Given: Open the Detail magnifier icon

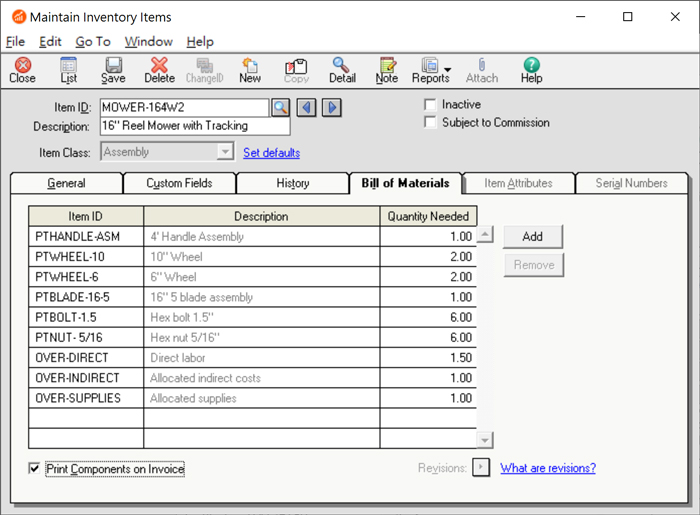Looking at the screenshot, I should (342, 71).
